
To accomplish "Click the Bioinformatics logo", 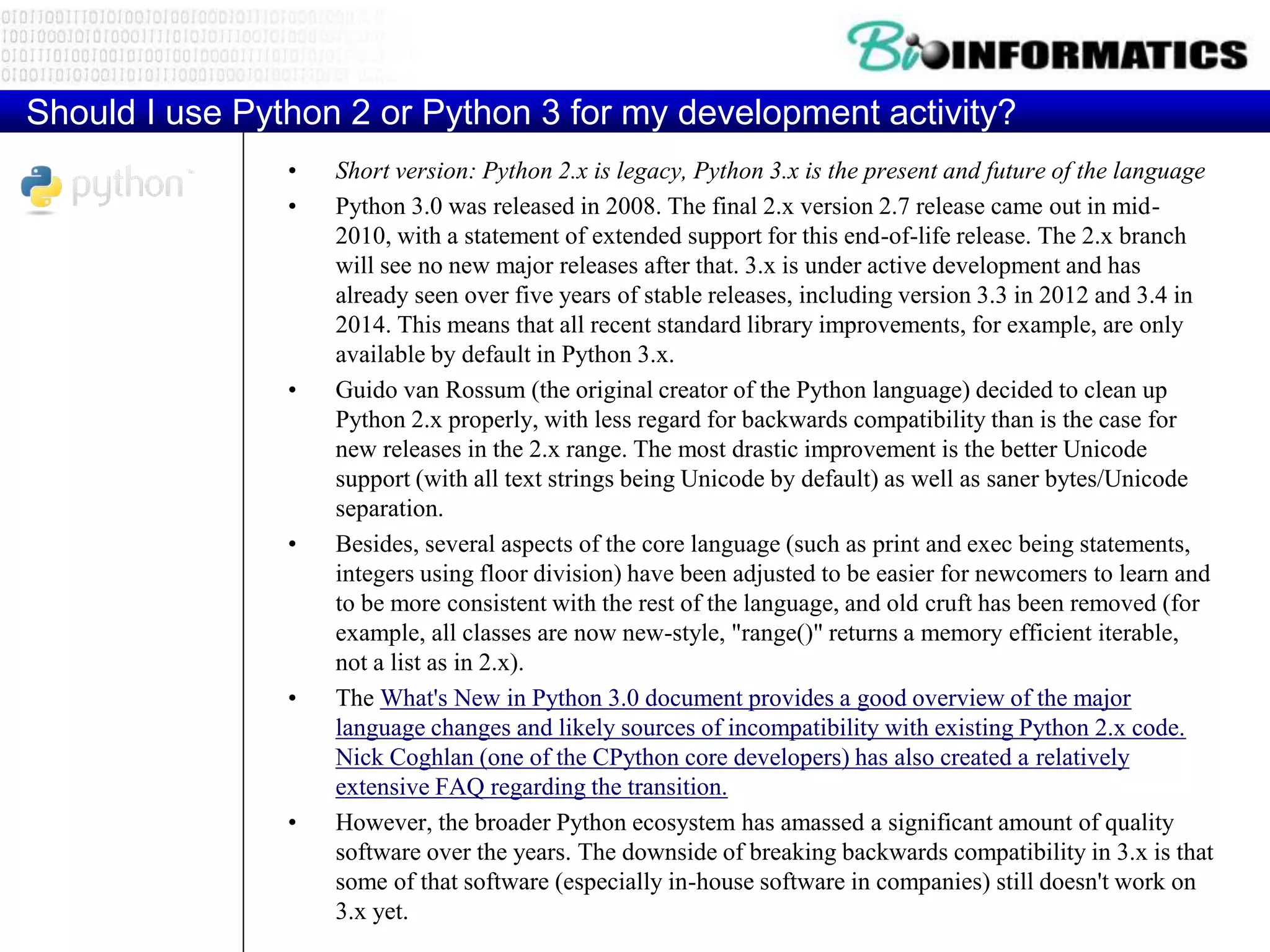I will click(x=1047, y=47).
